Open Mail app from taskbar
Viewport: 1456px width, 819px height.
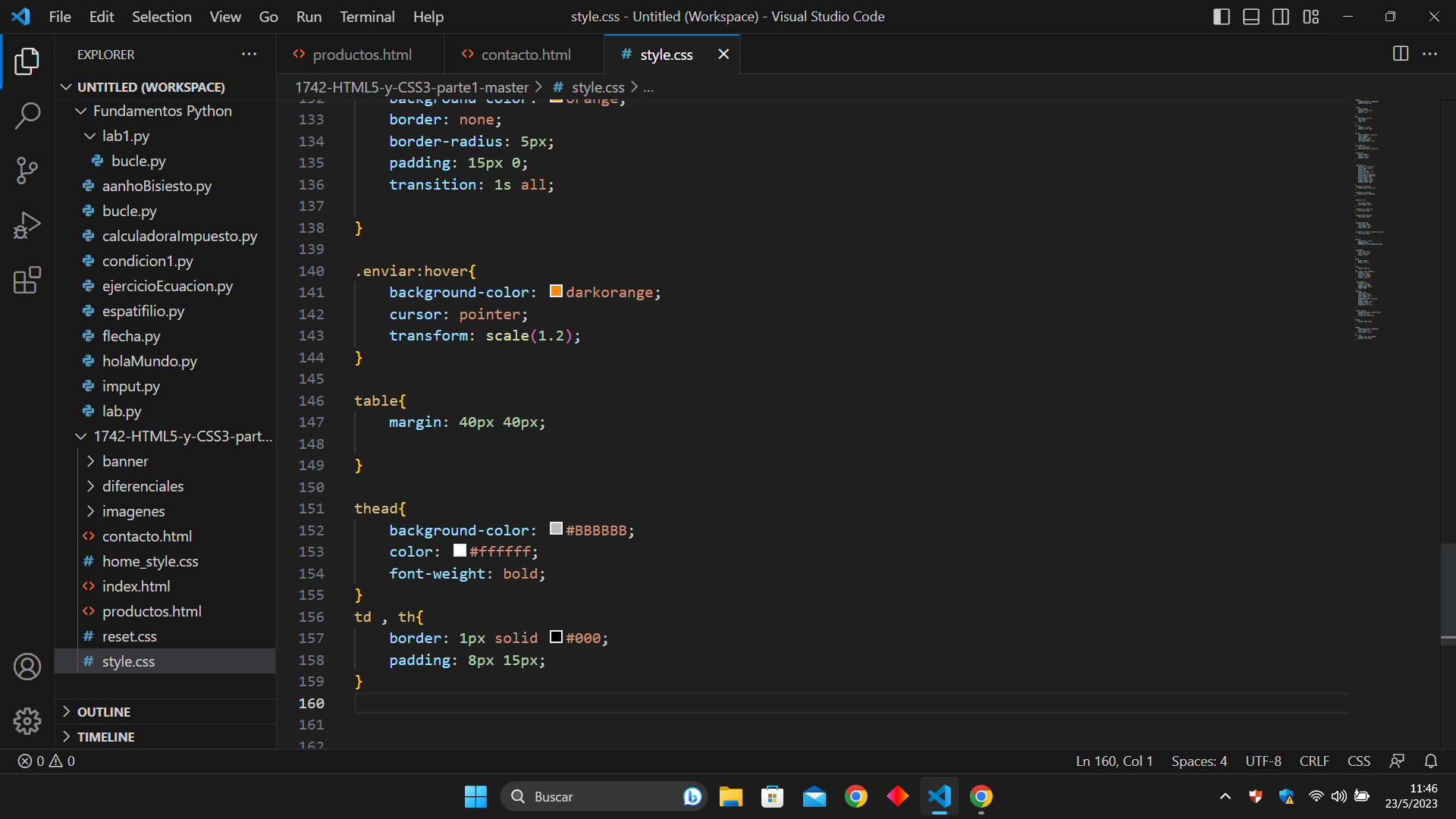pos(814,796)
